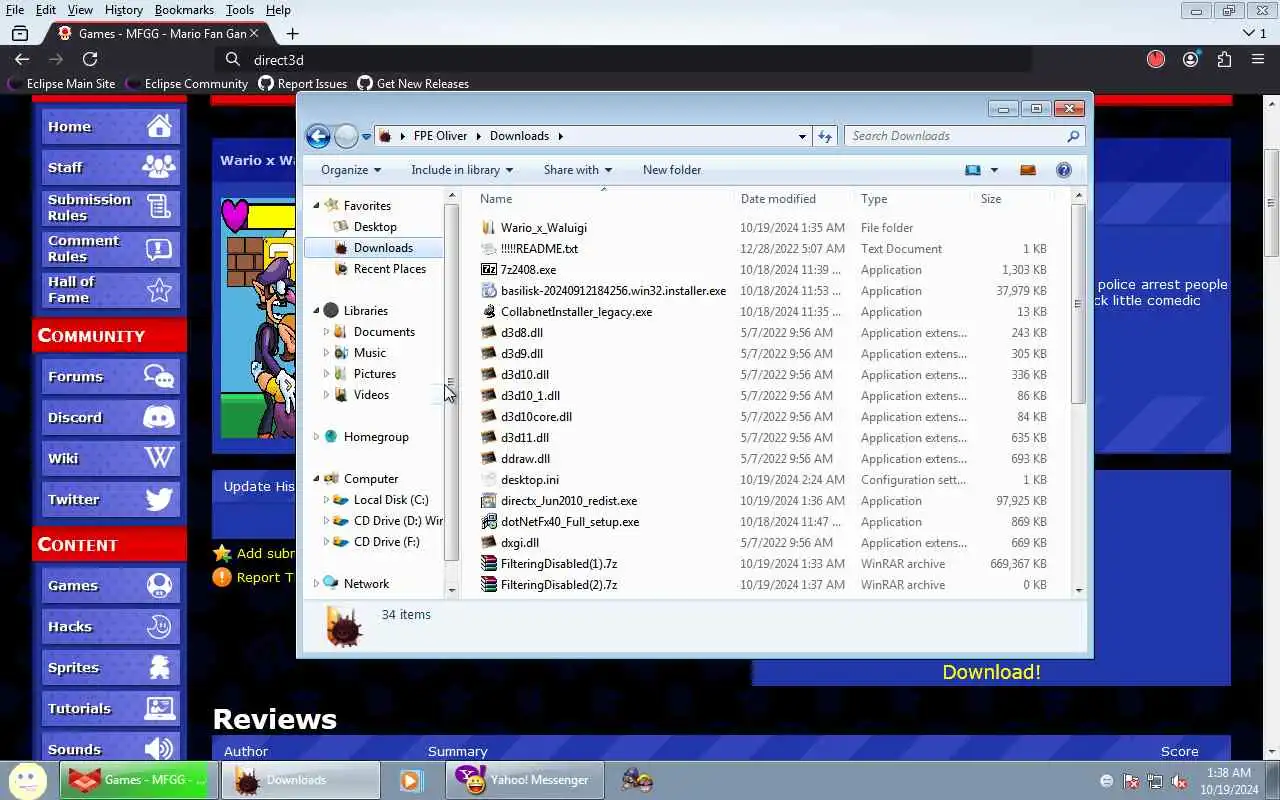Open the address bar history dropdown arrow
Viewport: 1280px width, 800px height.
[x=802, y=136]
